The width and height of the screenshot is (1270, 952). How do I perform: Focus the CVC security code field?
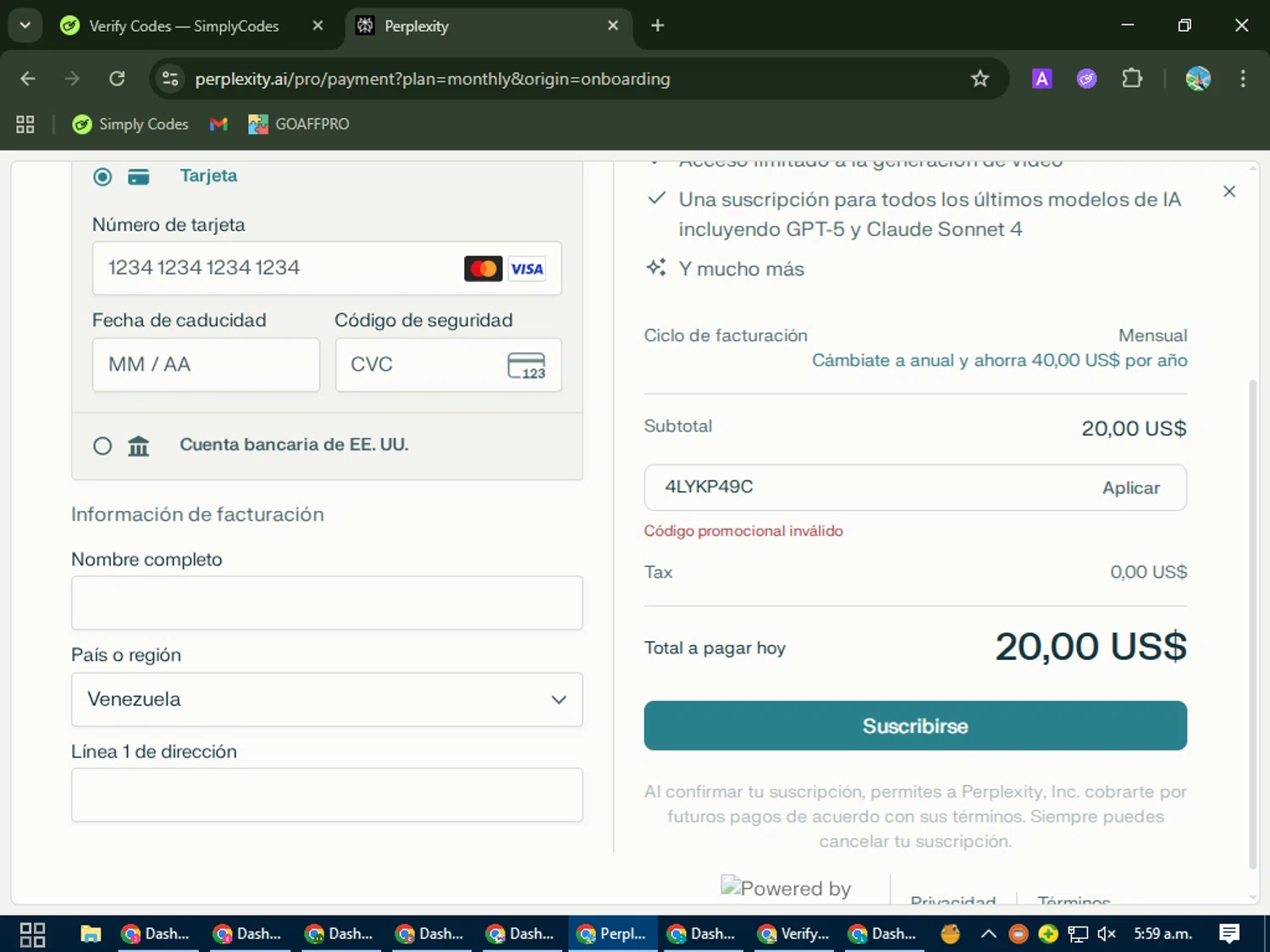(x=449, y=365)
